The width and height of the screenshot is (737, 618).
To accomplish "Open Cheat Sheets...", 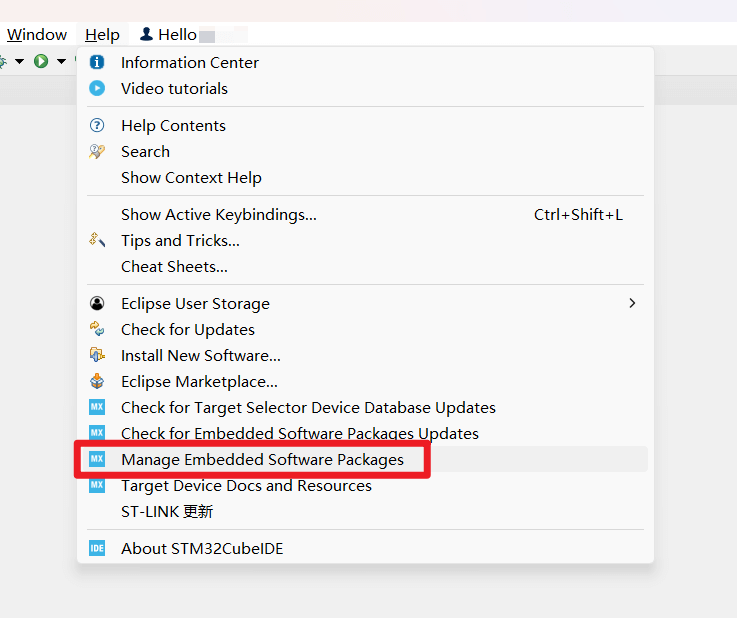I will point(174,266).
